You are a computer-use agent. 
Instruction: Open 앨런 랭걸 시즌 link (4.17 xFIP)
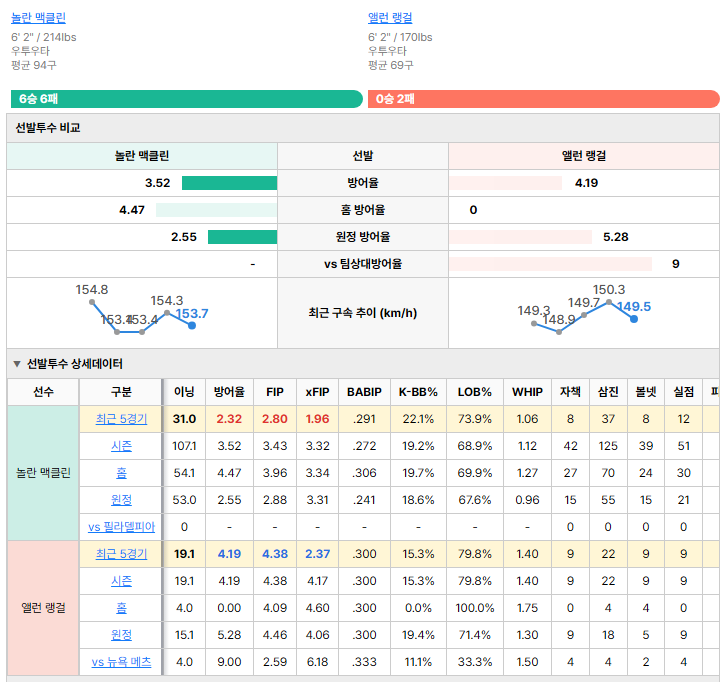[x=121, y=581]
